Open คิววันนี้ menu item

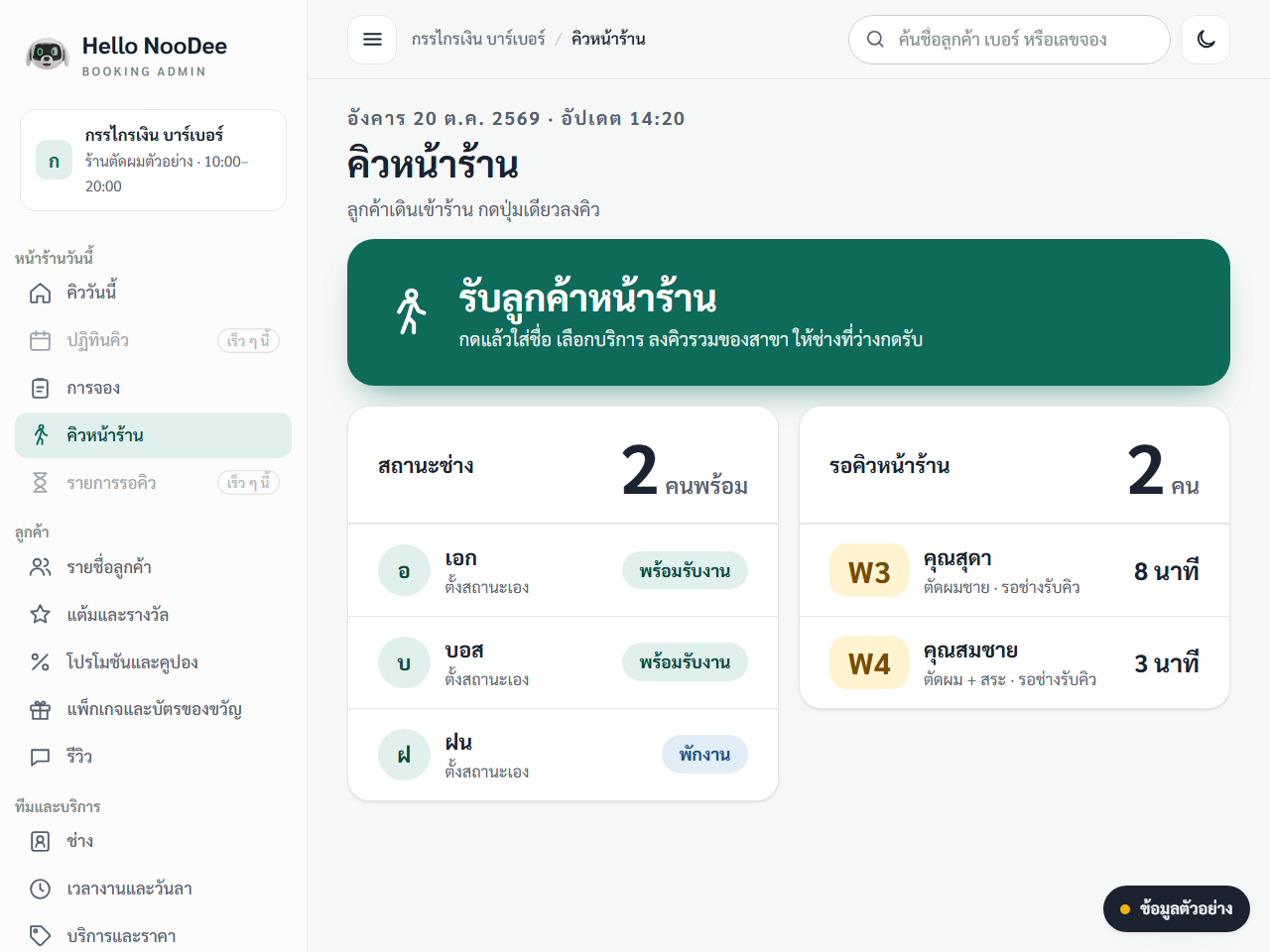point(153,293)
